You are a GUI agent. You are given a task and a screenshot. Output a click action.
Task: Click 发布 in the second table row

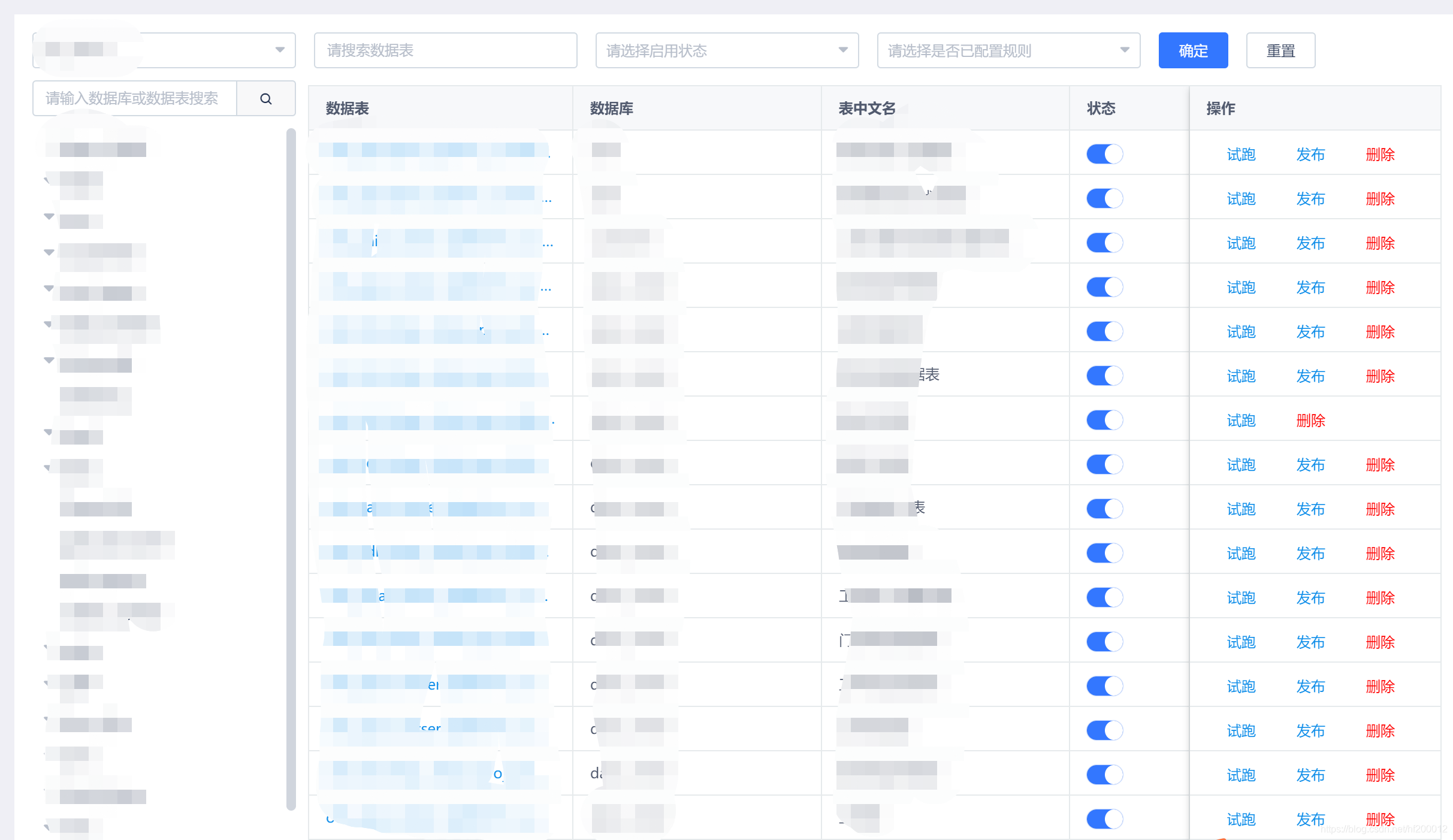pyautogui.click(x=1310, y=199)
